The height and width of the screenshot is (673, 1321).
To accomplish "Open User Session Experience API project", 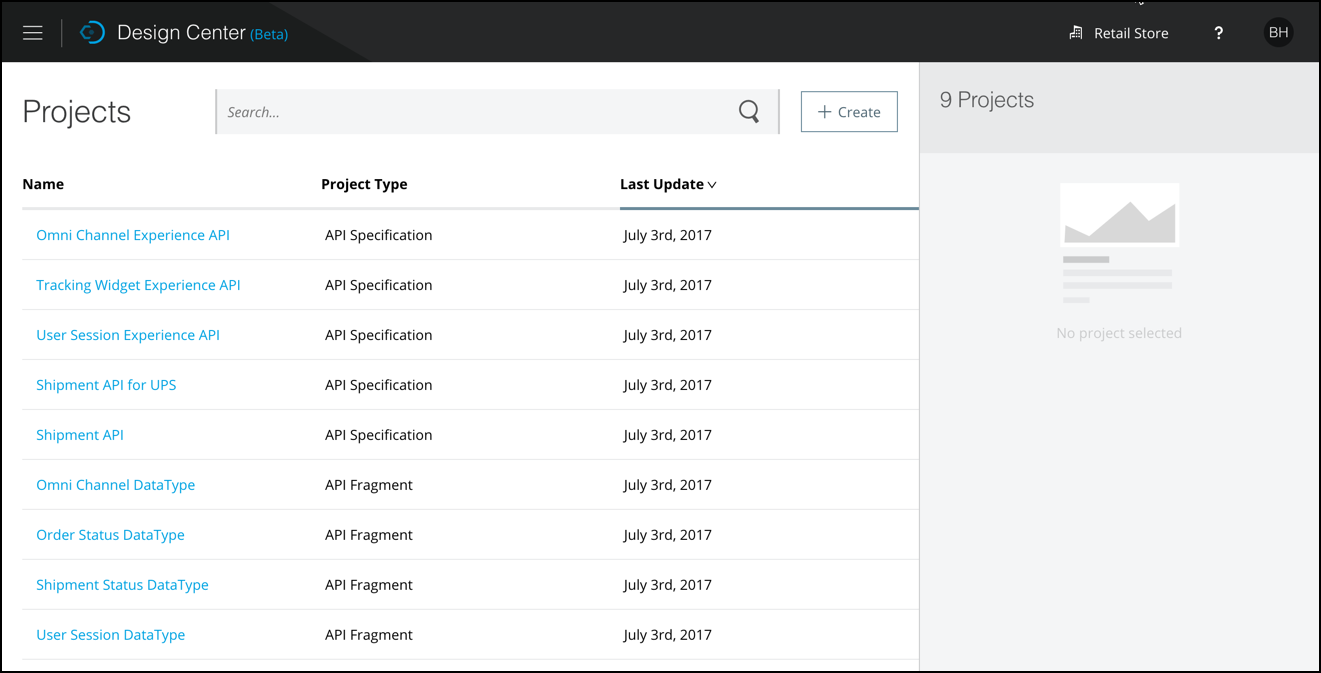I will (128, 335).
